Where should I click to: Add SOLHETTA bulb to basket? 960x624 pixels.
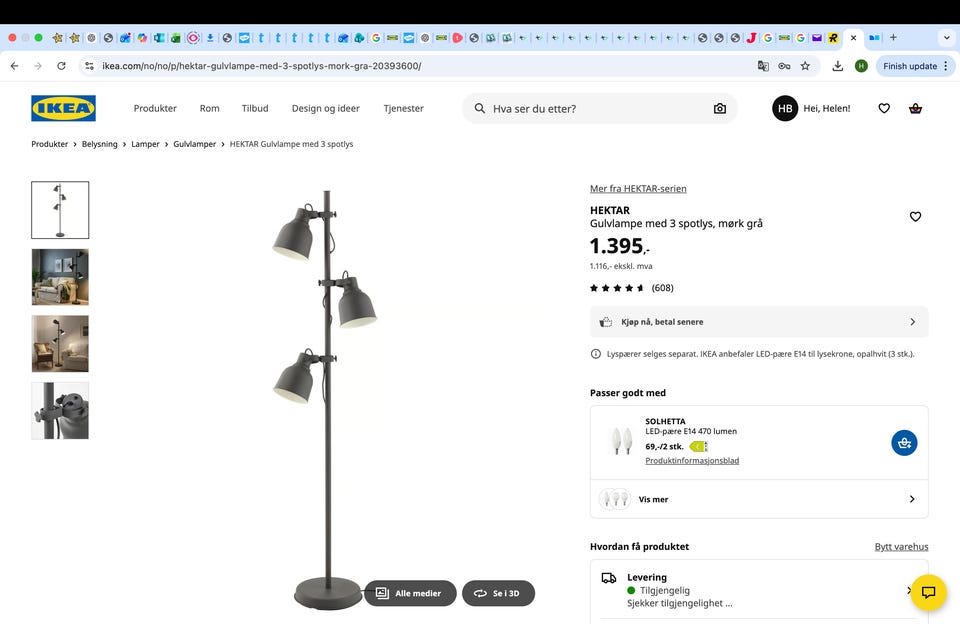tap(904, 443)
